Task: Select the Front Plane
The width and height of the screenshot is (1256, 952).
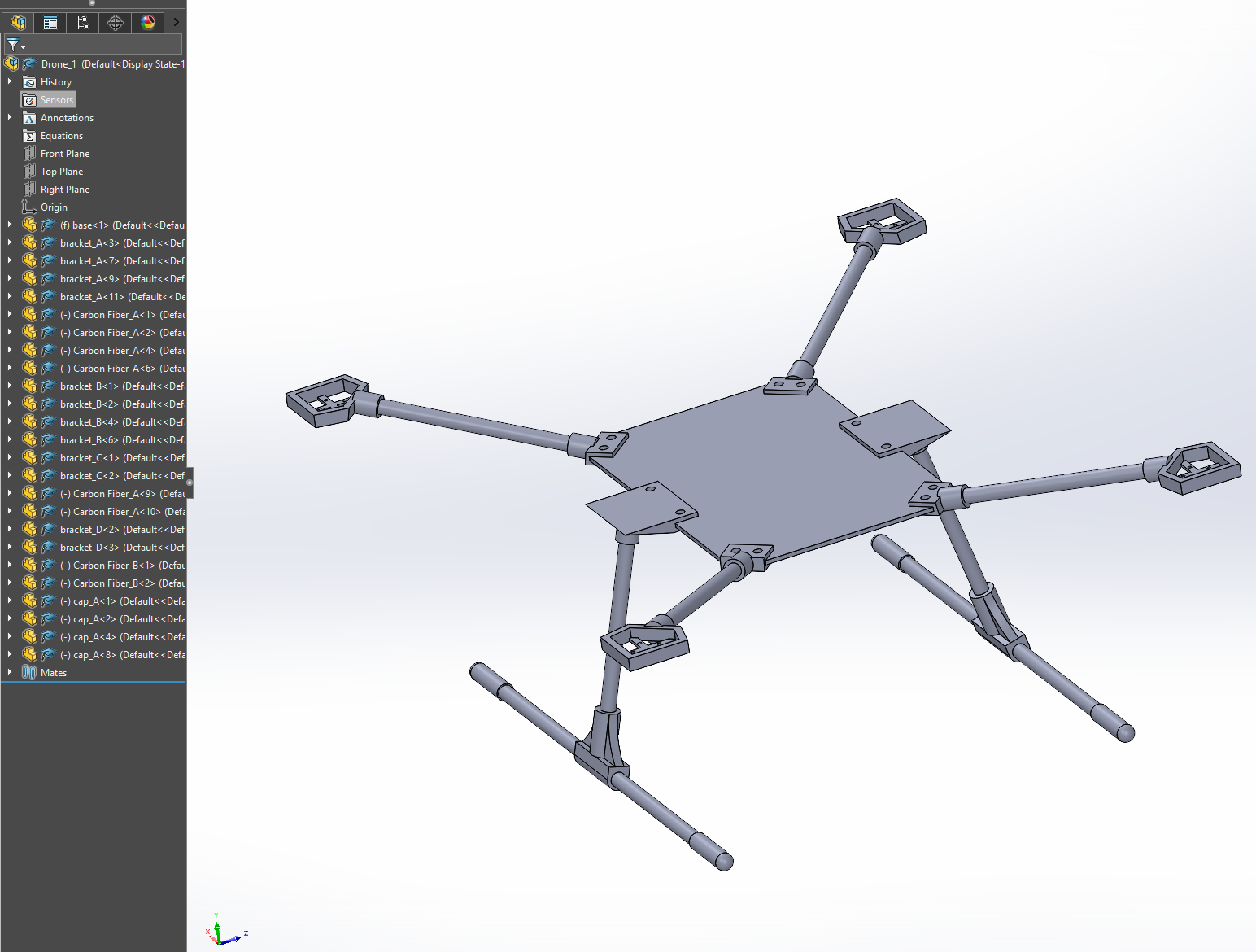Action: [x=64, y=154]
